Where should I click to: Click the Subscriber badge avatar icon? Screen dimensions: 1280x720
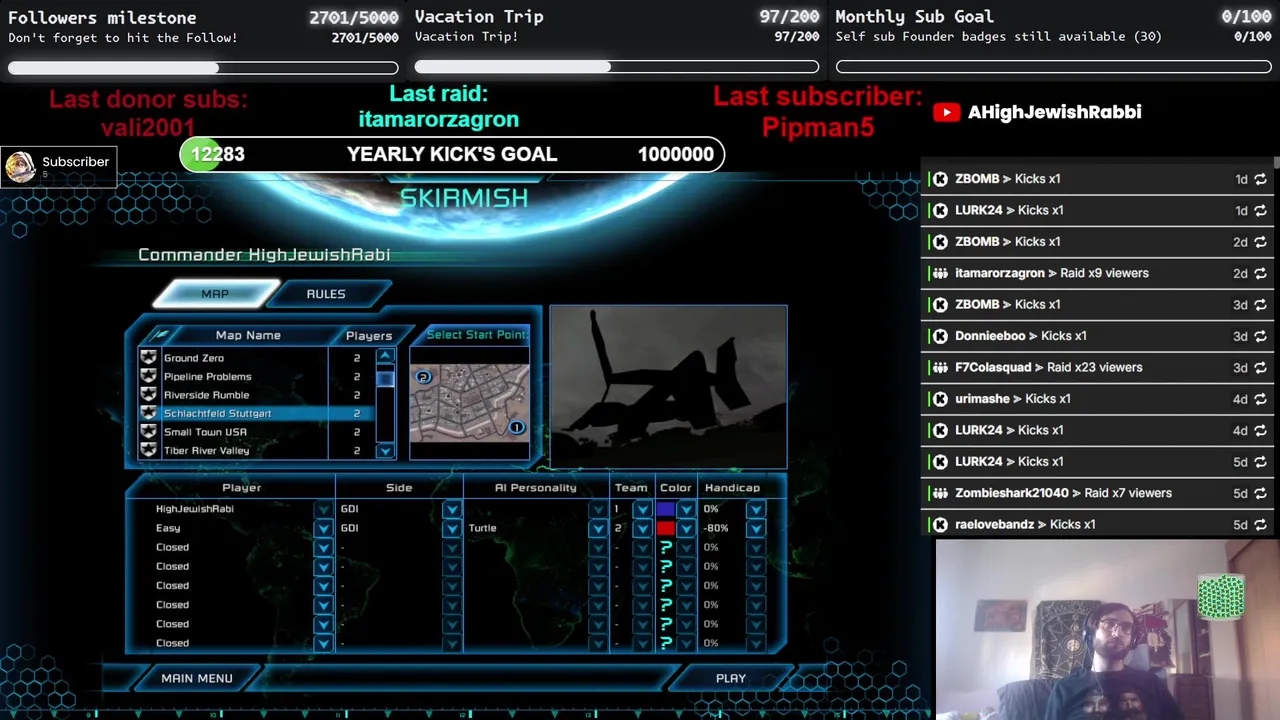(x=20, y=167)
